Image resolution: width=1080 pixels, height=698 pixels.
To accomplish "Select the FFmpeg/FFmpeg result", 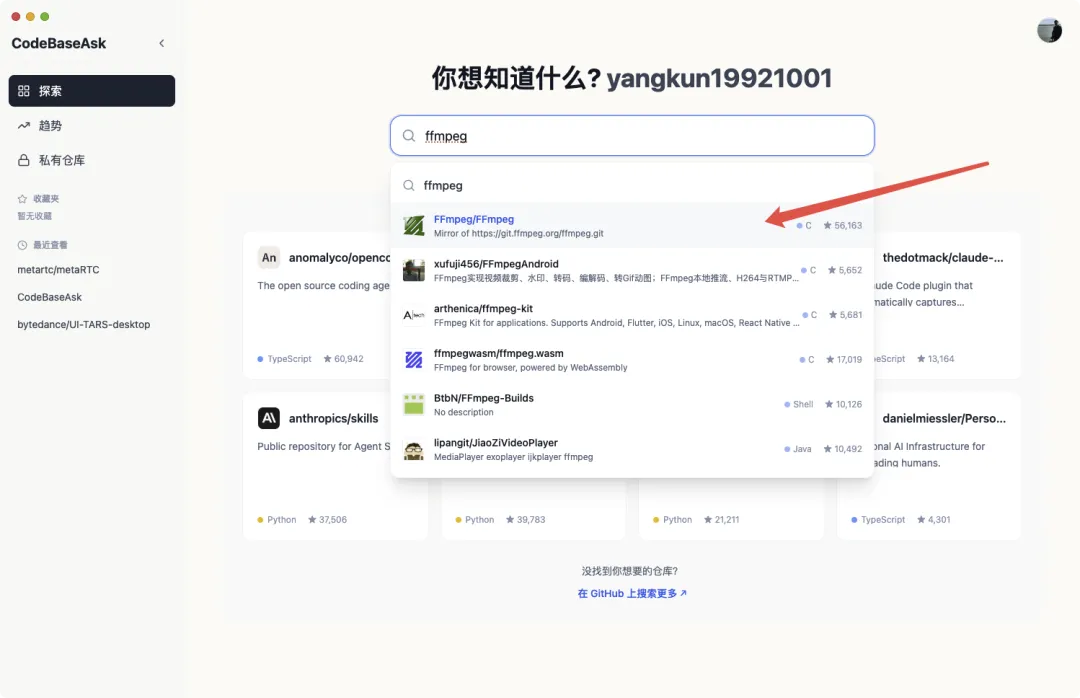I will (632, 225).
